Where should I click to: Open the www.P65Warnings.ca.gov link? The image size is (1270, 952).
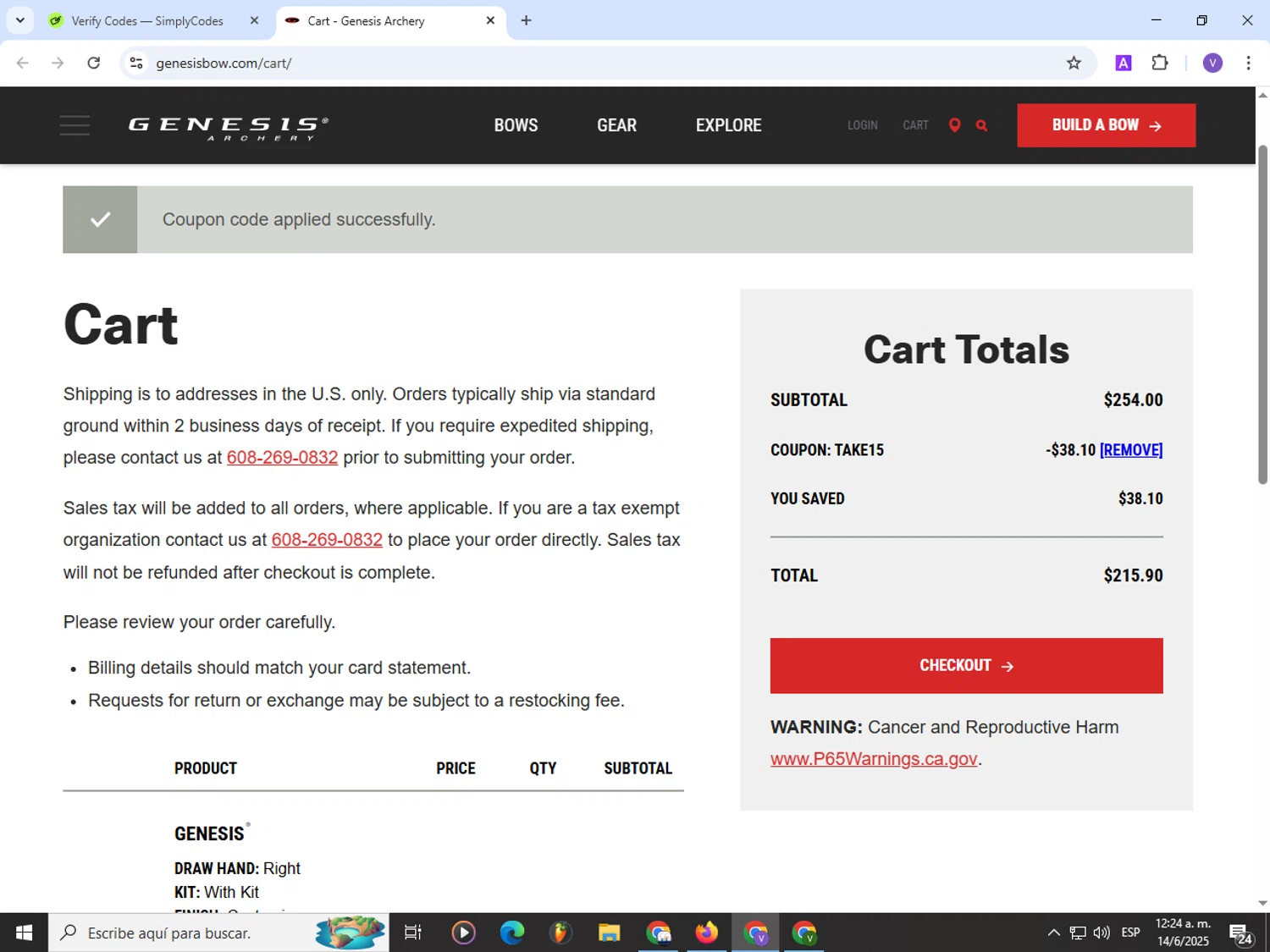click(874, 759)
